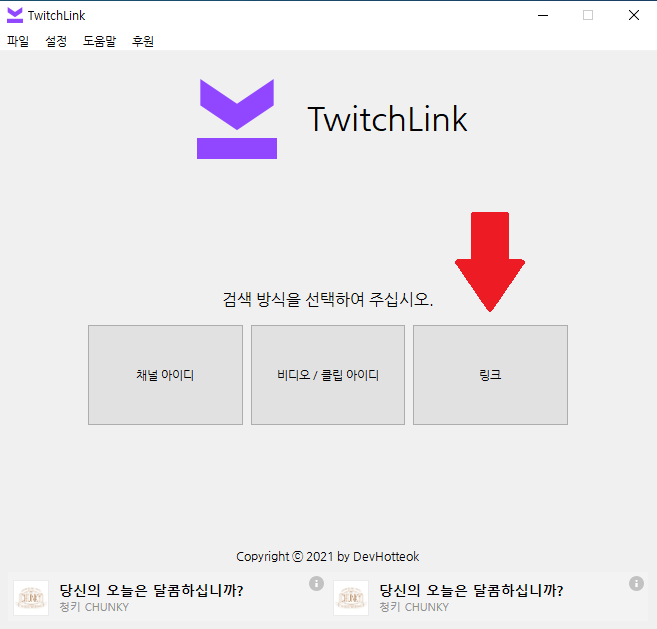
Task: Open the 파일 menu
Action: 18,41
